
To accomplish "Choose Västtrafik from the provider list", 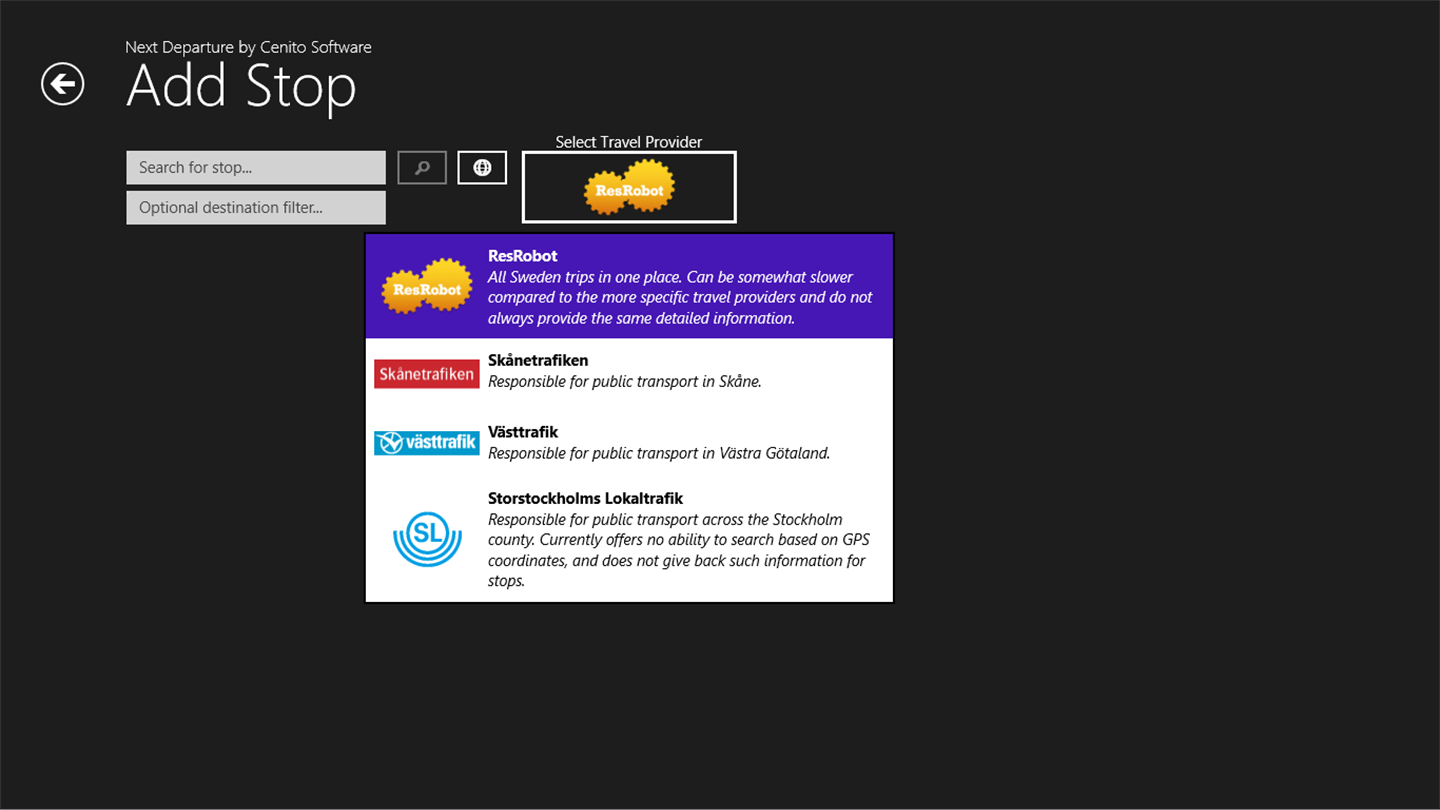I will pos(629,441).
